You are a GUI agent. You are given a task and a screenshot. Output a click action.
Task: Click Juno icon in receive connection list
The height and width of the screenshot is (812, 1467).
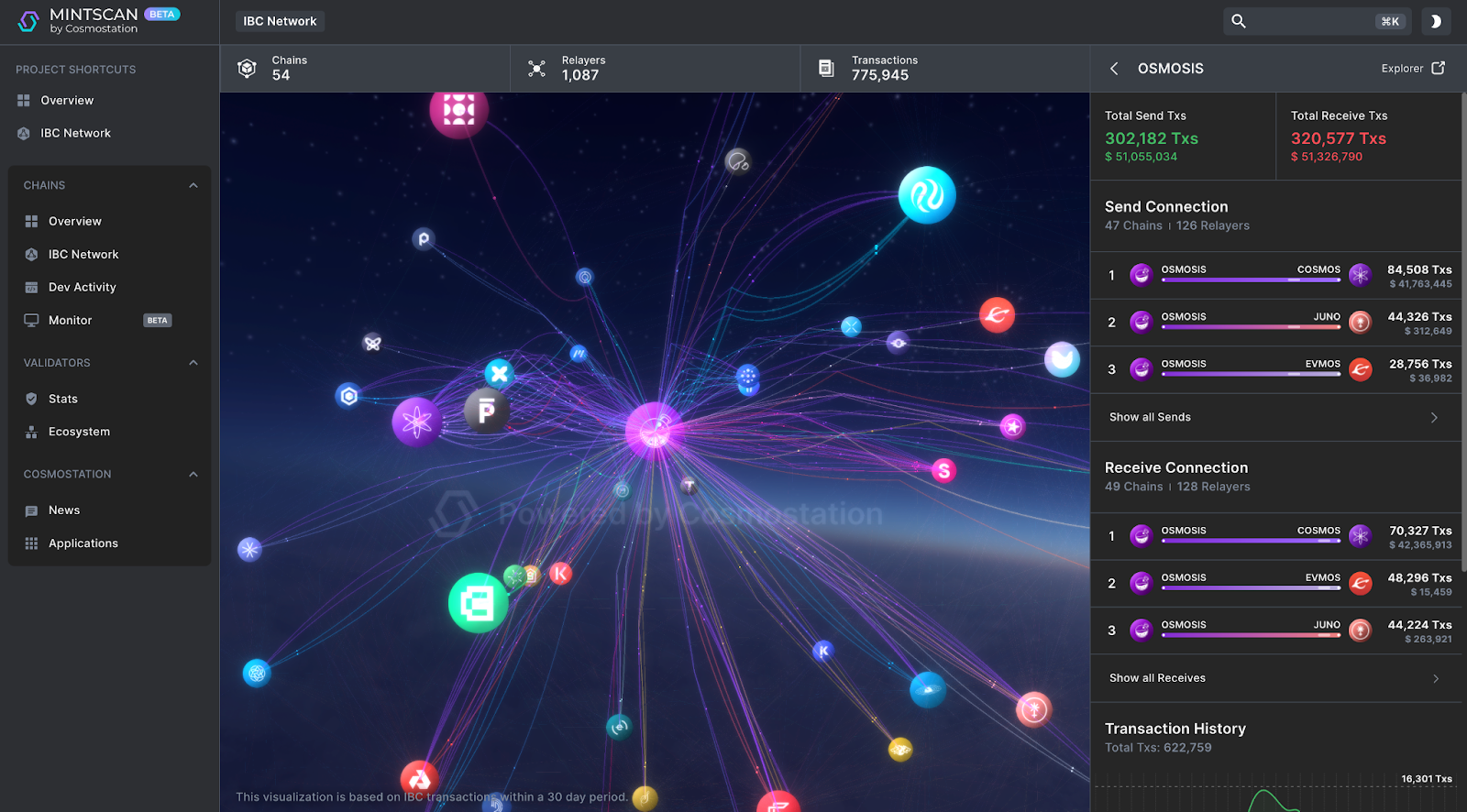(1361, 631)
